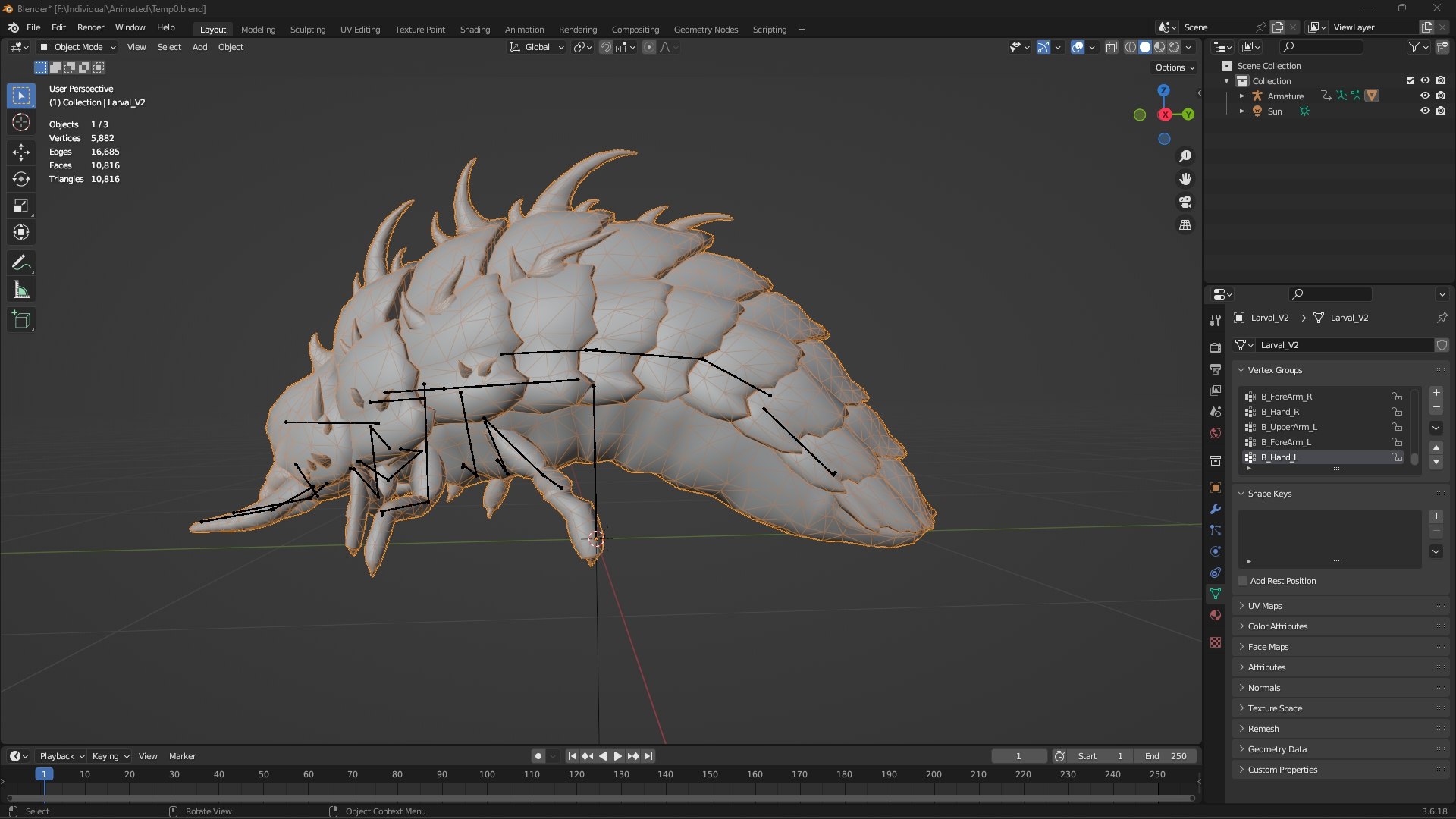This screenshot has height=819, width=1456.
Task: Select the Cursor tool in left toolbar
Action: click(x=21, y=123)
